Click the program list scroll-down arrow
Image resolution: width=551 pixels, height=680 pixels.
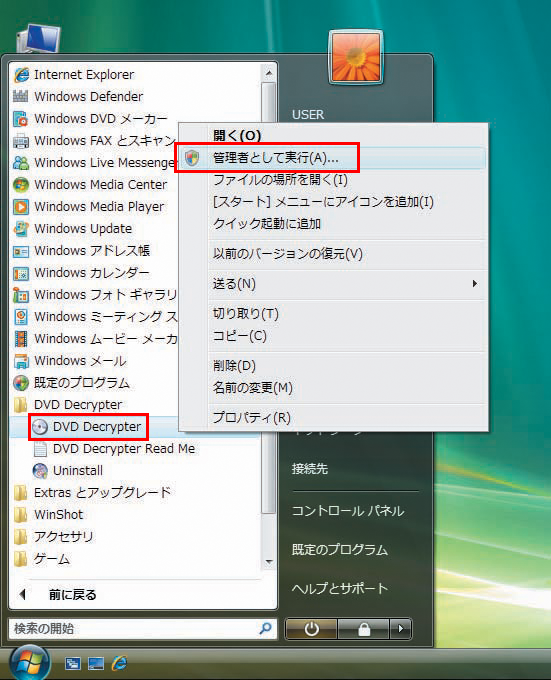coord(269,562)
